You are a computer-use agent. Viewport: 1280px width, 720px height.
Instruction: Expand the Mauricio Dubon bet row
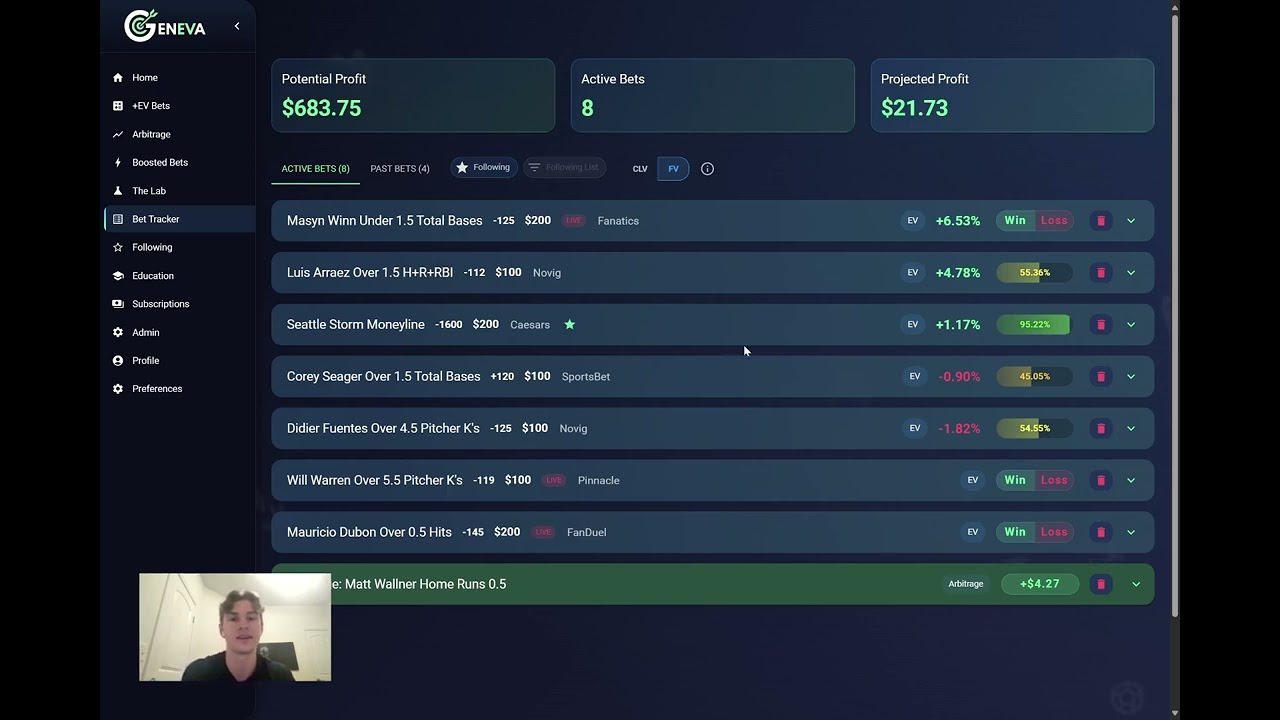(1131, 533)
